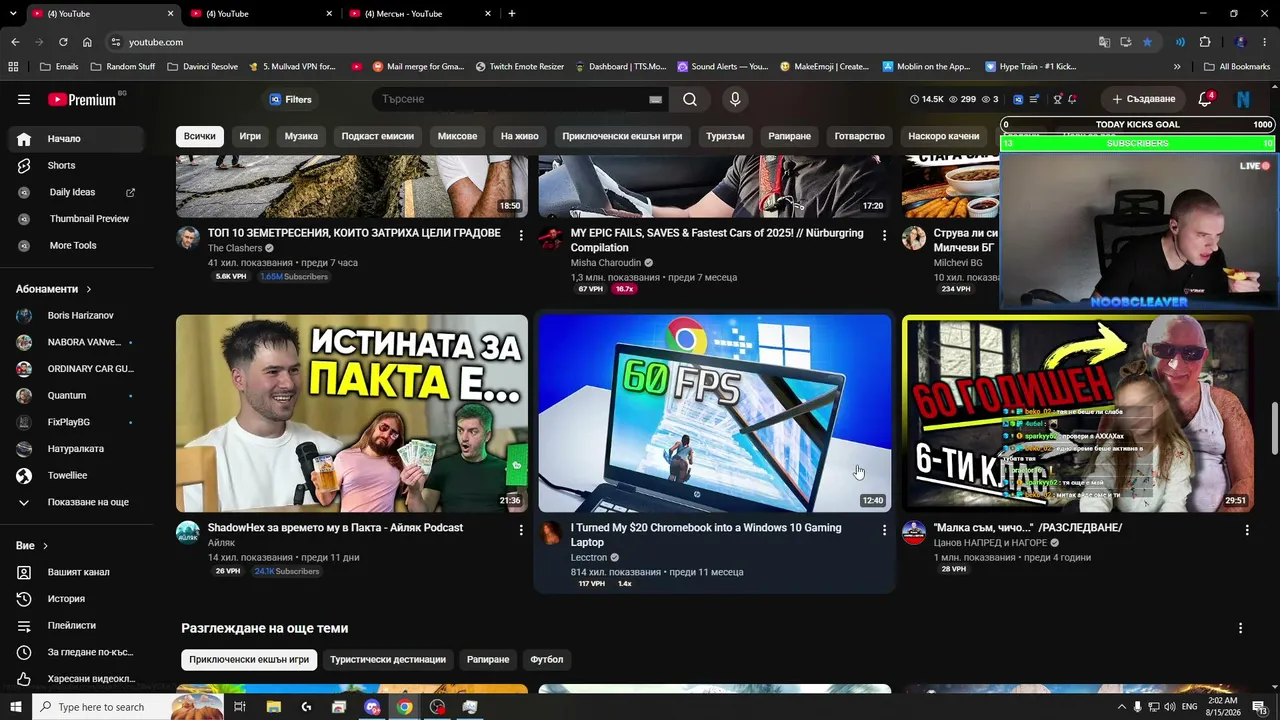This screenshot has height=720, width=1280.
Task: Open the Windows Start menu
Action: click(15, 707)
